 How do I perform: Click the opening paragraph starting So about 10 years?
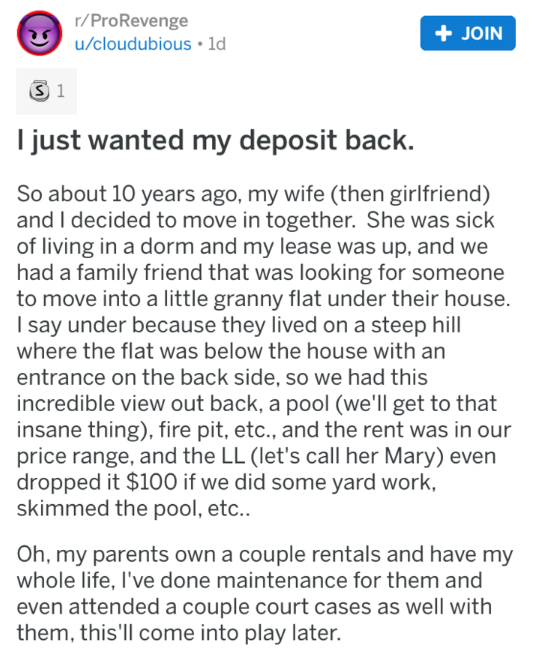(x=264, y=351)
